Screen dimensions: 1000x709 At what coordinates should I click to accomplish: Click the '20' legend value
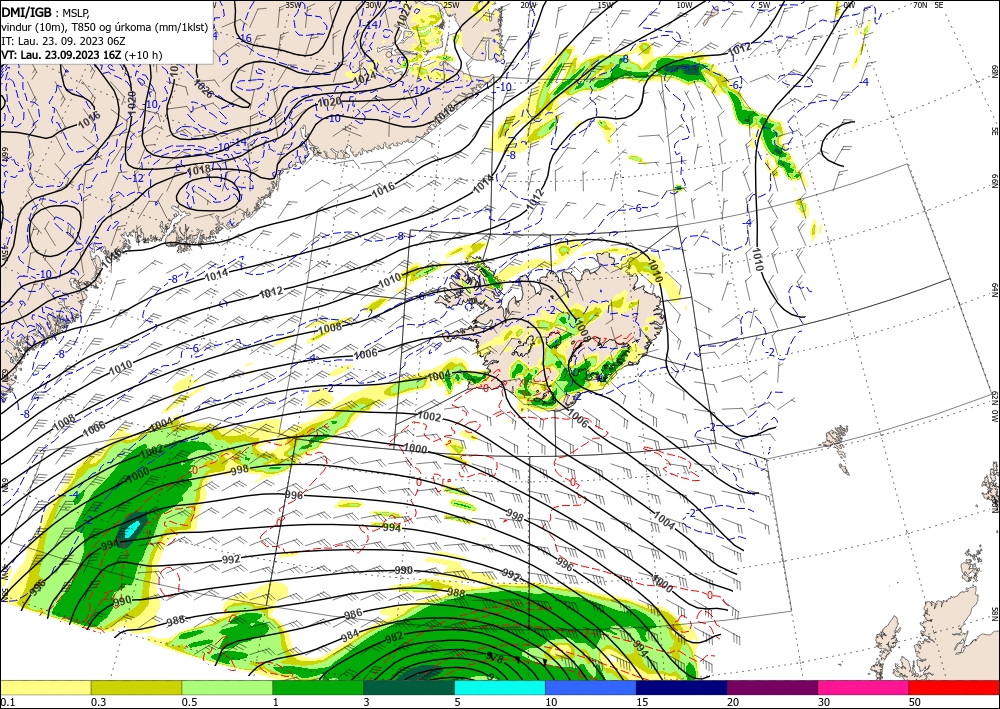point(733,702)
